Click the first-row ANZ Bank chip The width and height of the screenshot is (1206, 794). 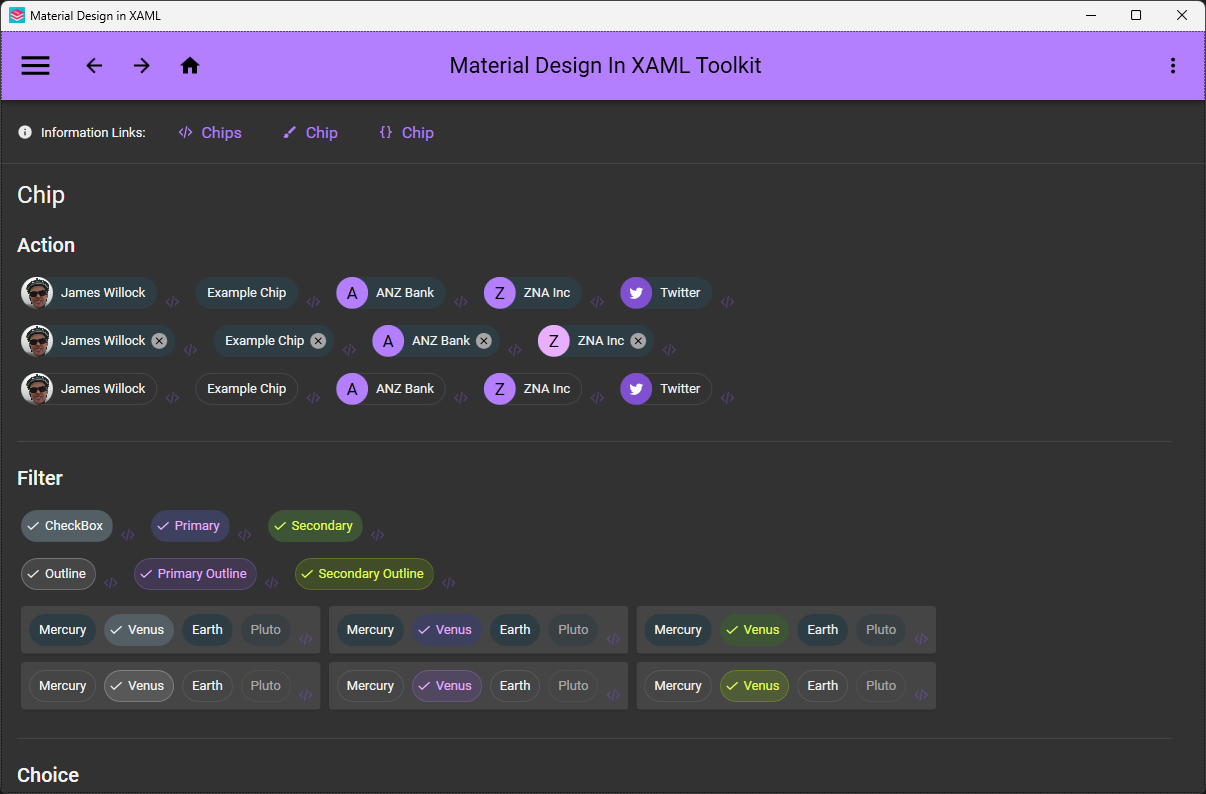pyautogui.click(x=391, y=293)
